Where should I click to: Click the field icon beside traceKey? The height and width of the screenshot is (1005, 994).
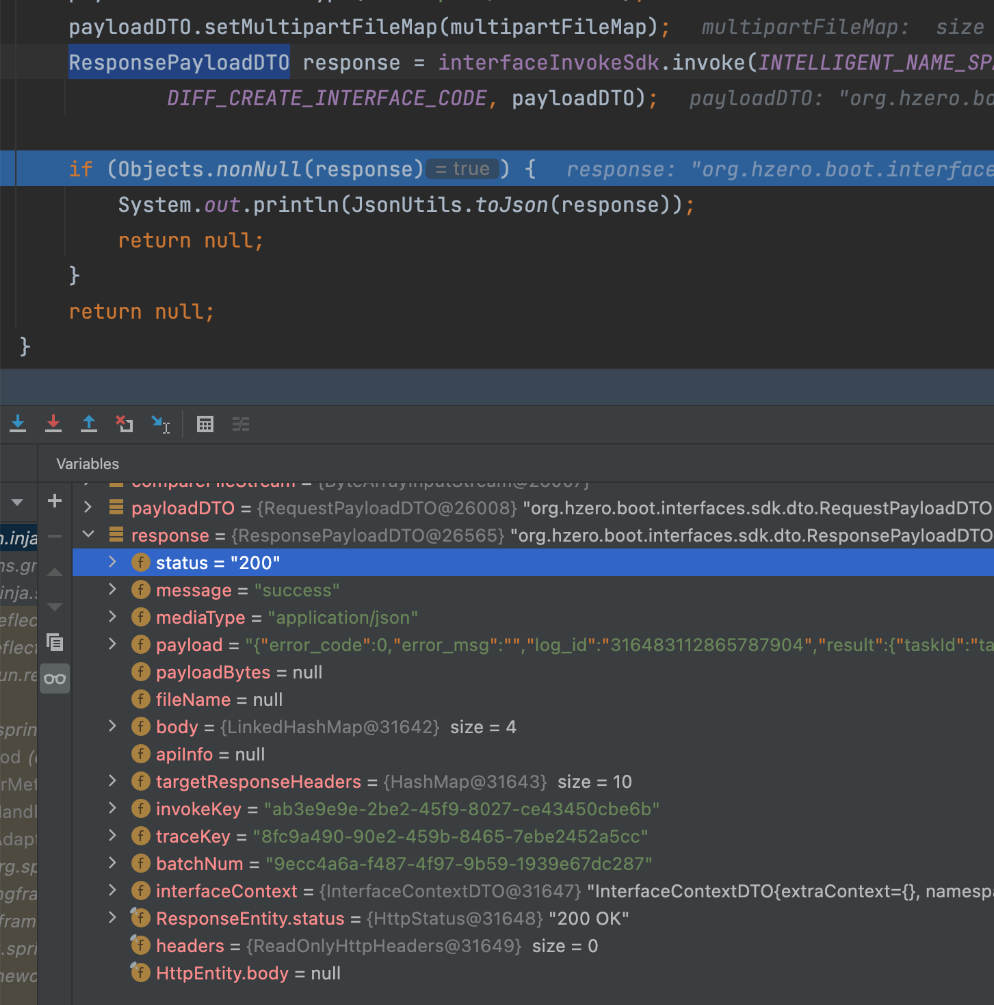tap(140, 836)
